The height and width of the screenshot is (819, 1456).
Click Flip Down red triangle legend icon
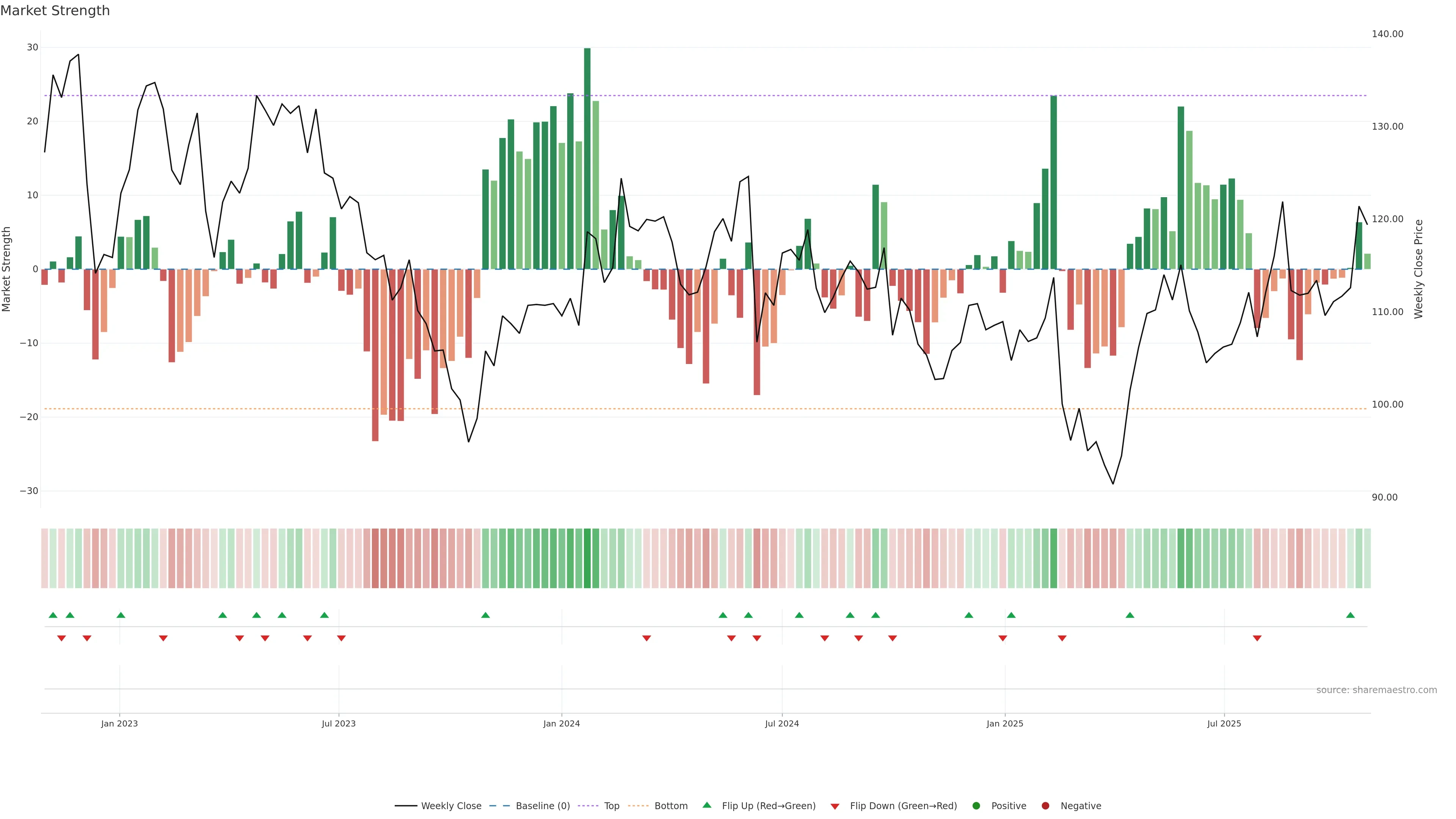coord(835,806)
